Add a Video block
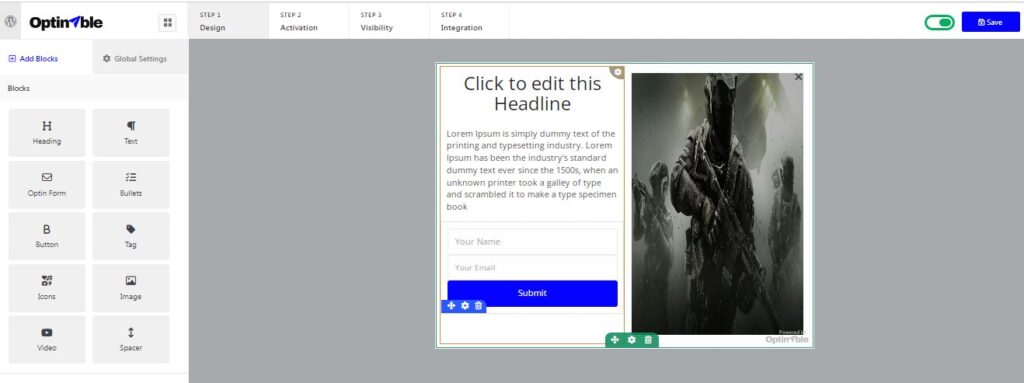The height and width of the screenshot is (383, 1024). coord(47,339)
